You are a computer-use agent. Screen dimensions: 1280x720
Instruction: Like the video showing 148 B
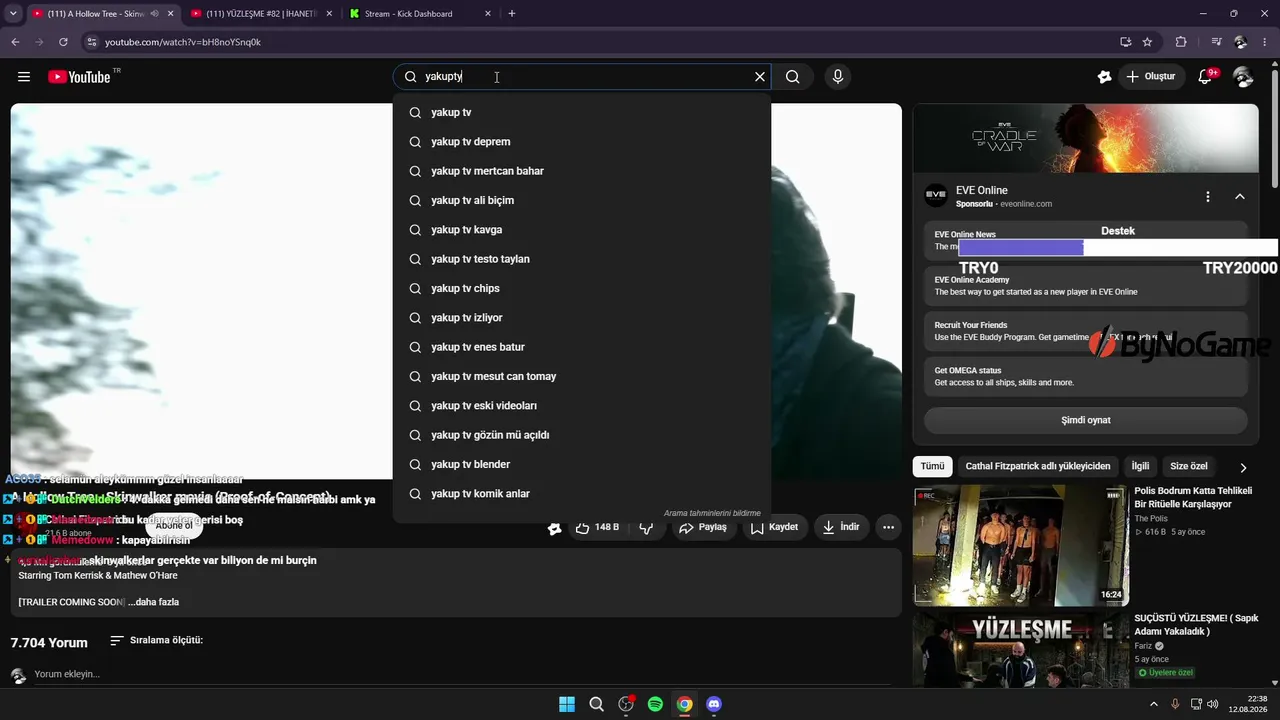[597, 527]
